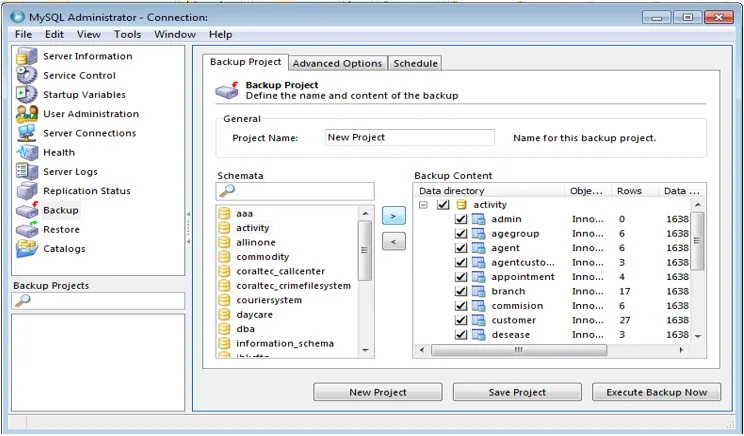Click the allinone schema database icon
The width and height of the screenshot is (744, 436).
(x=224, y=242)
